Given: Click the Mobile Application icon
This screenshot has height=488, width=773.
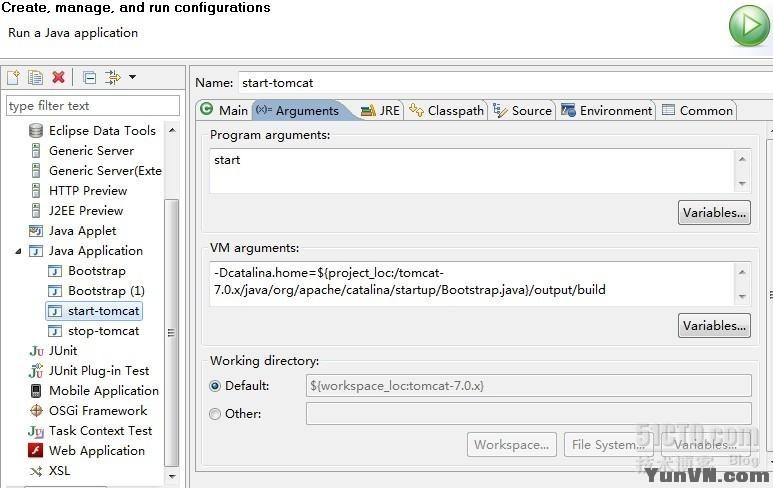Looking at the screenshot, I should click(36, 391).
